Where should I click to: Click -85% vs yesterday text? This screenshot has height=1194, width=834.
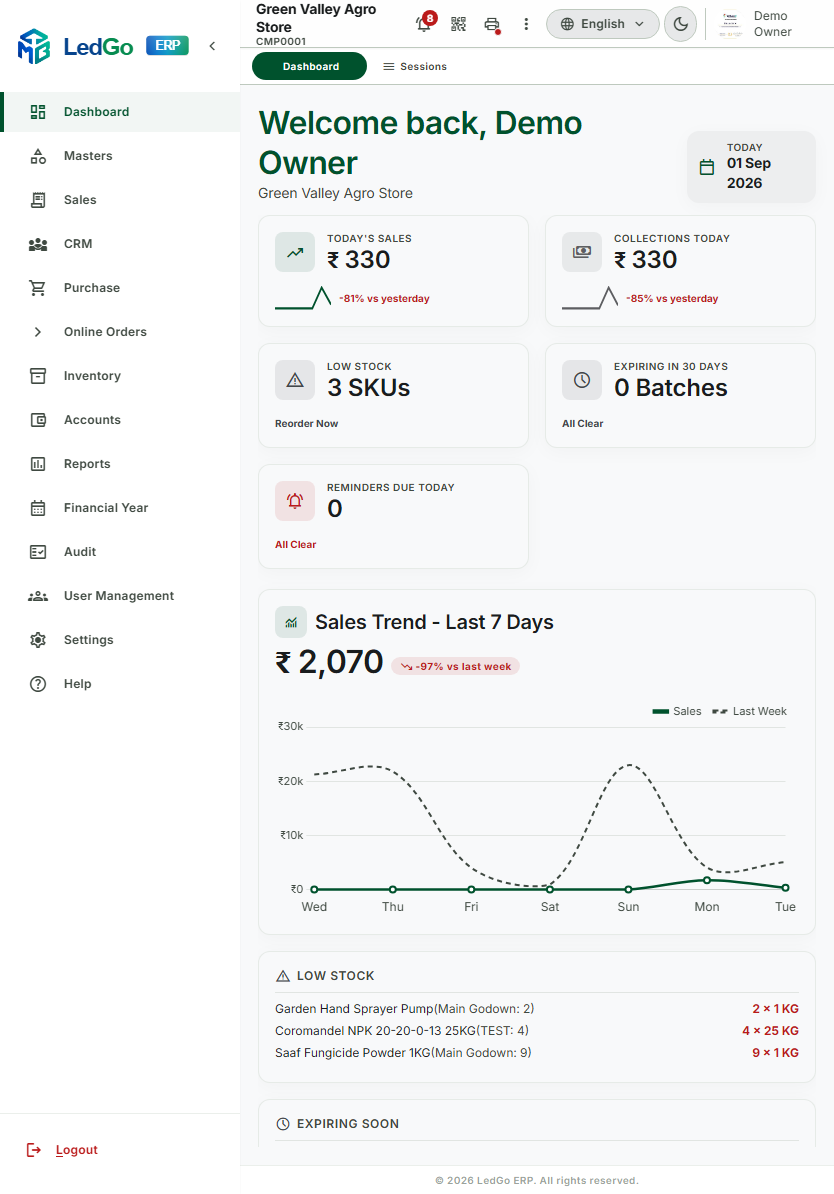(x=672, y=298)
